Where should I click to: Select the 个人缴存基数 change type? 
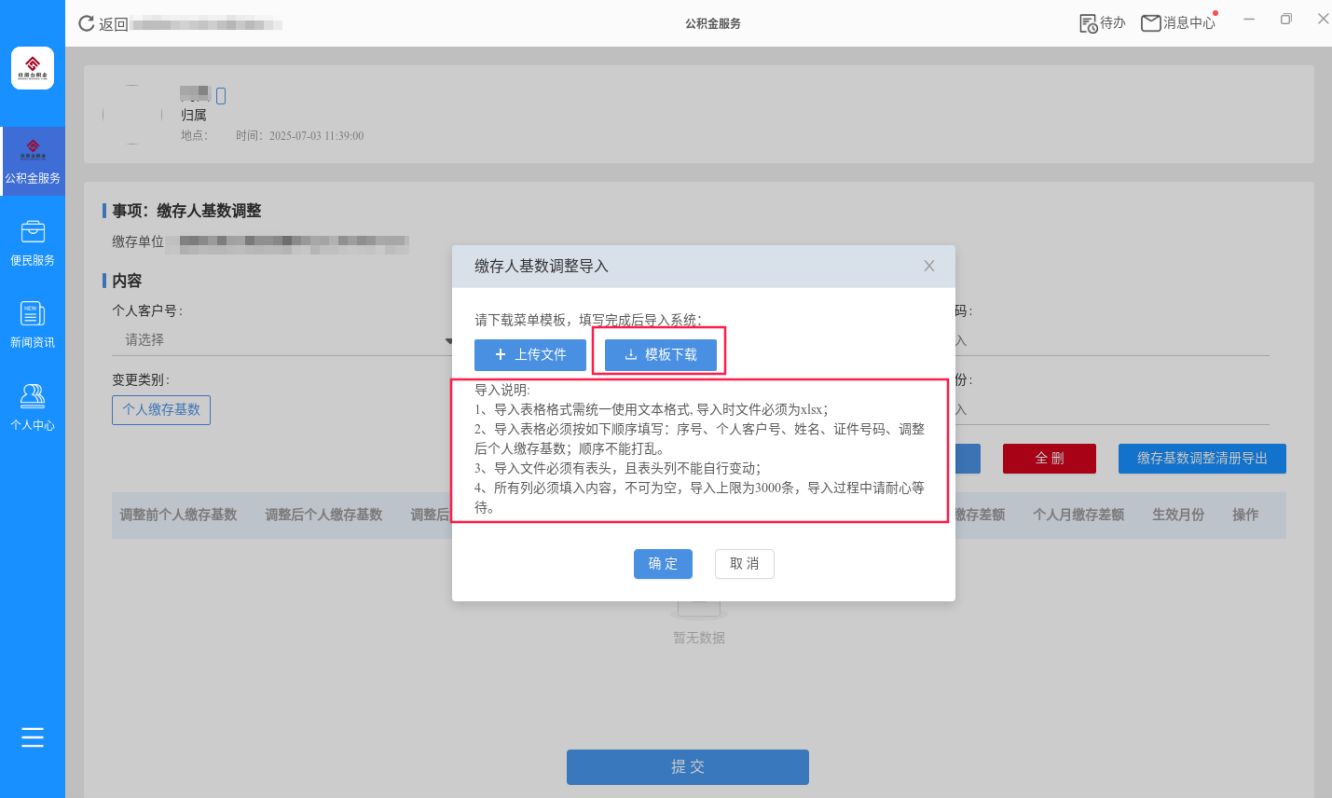coord(161,409)
